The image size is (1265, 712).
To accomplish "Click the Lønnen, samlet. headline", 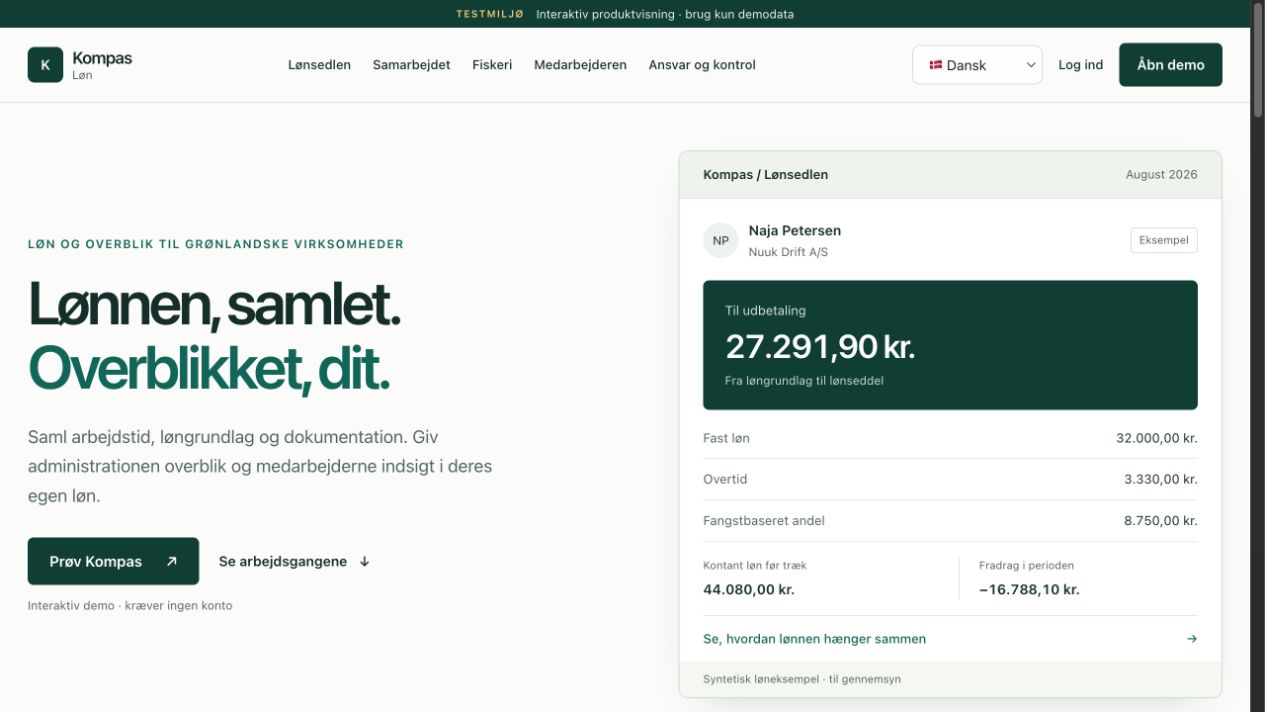I will (214, 305).
